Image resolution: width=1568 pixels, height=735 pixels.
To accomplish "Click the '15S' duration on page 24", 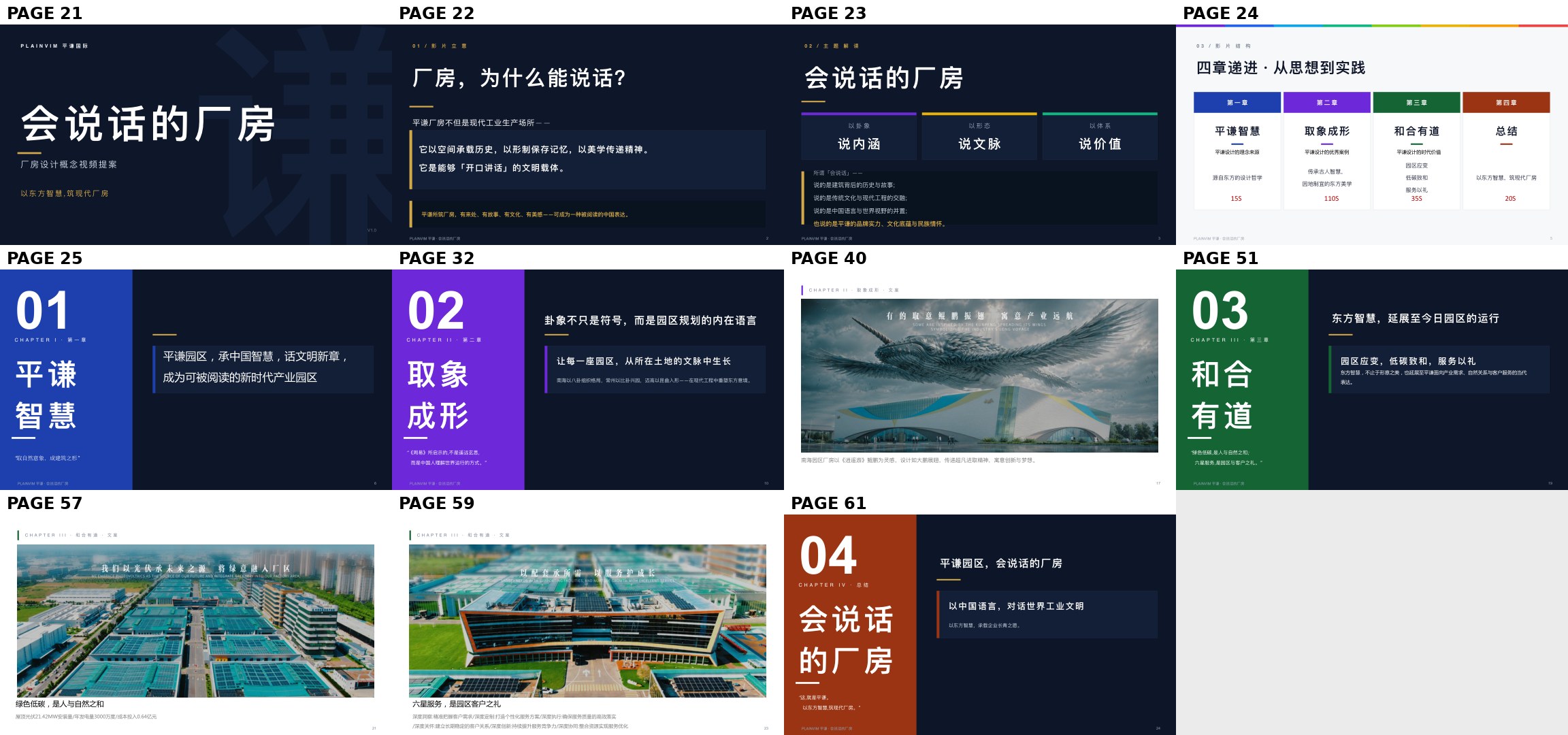I will click(1236, 199).
